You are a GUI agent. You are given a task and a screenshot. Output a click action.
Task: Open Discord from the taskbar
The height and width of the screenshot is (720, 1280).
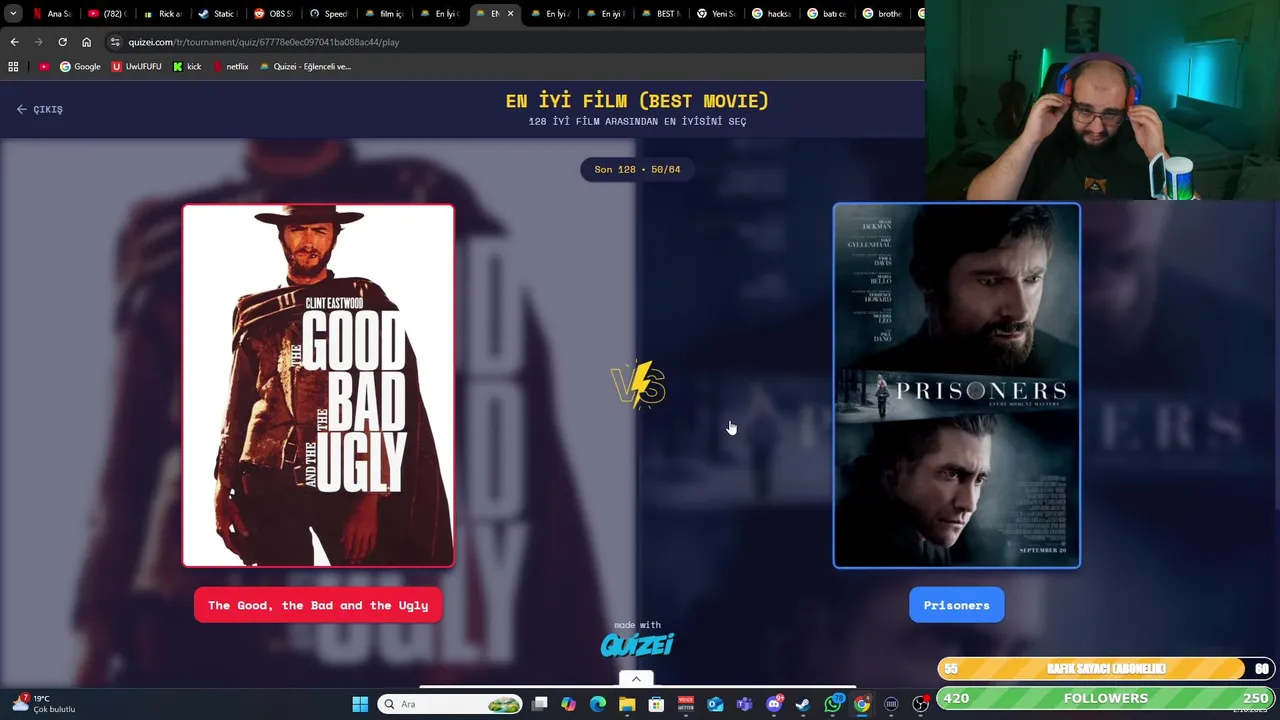[774, 704]
